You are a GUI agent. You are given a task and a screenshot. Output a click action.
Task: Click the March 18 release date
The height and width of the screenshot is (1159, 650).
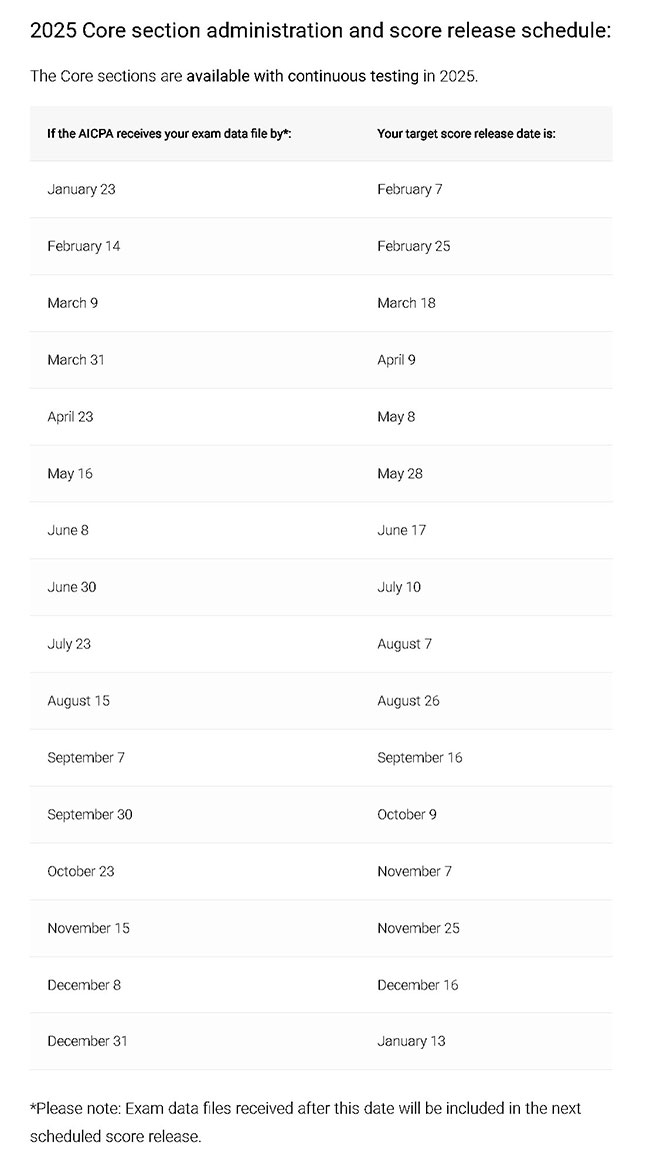point(406,303)
